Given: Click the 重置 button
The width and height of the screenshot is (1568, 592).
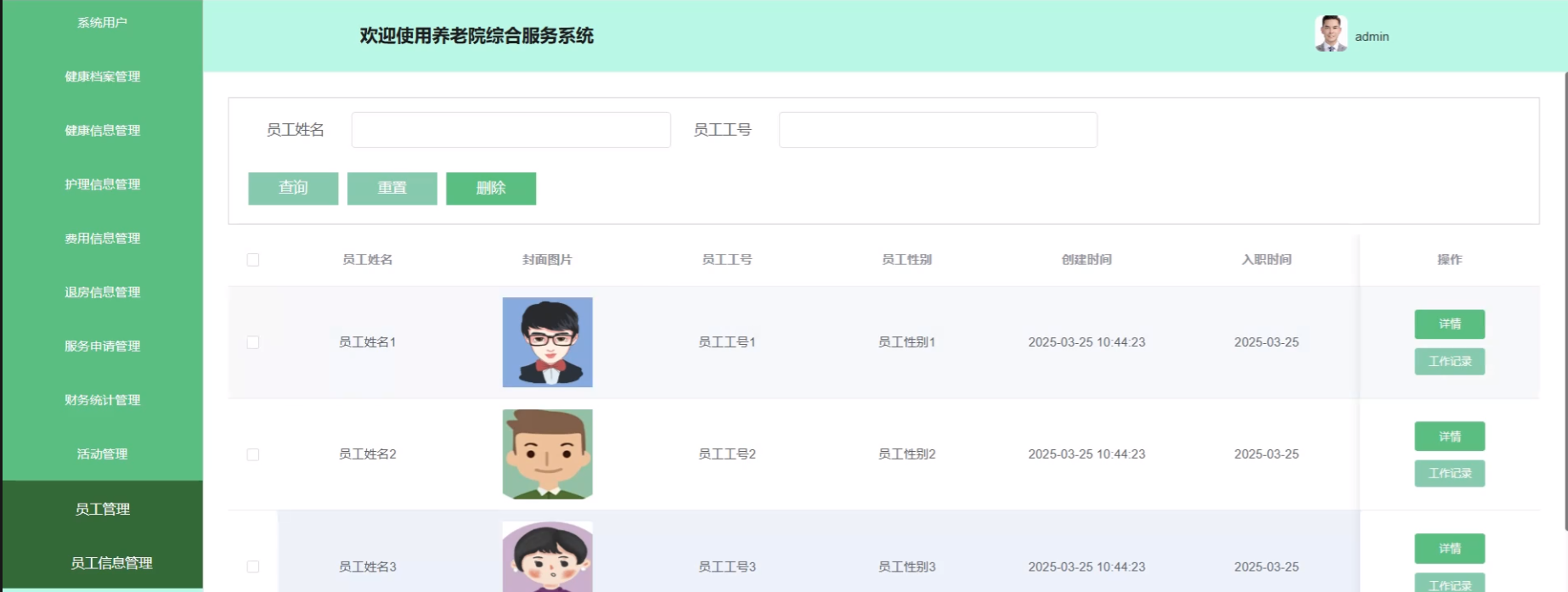Looking at the screenshot, I should [x=392, y=189].
